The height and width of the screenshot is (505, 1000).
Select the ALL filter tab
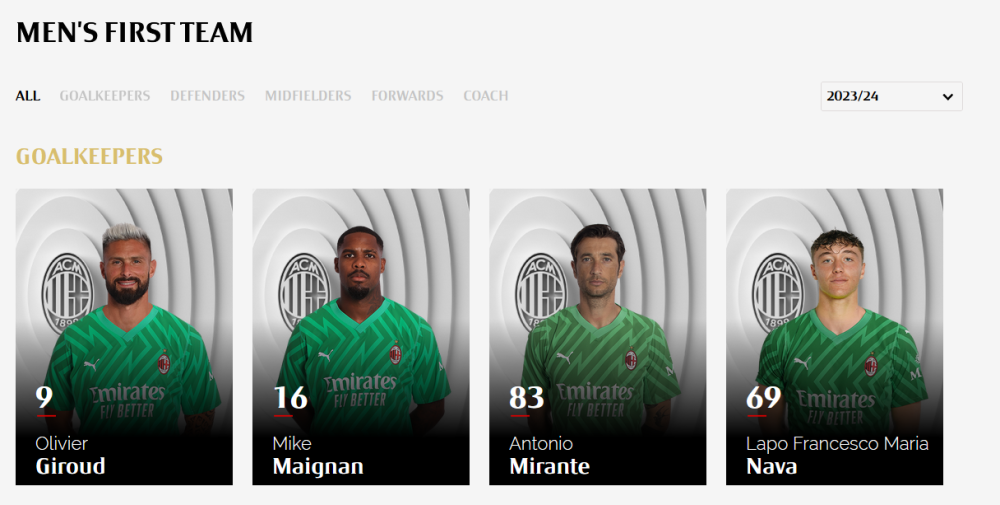[x=28, y=96]
